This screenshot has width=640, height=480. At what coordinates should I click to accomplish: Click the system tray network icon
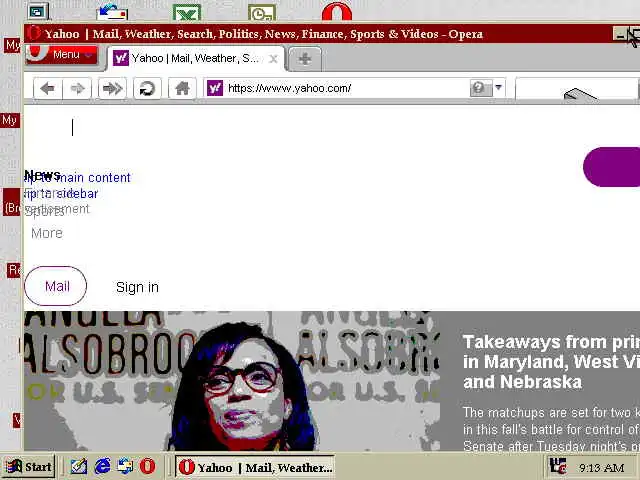tap(558, 467)
